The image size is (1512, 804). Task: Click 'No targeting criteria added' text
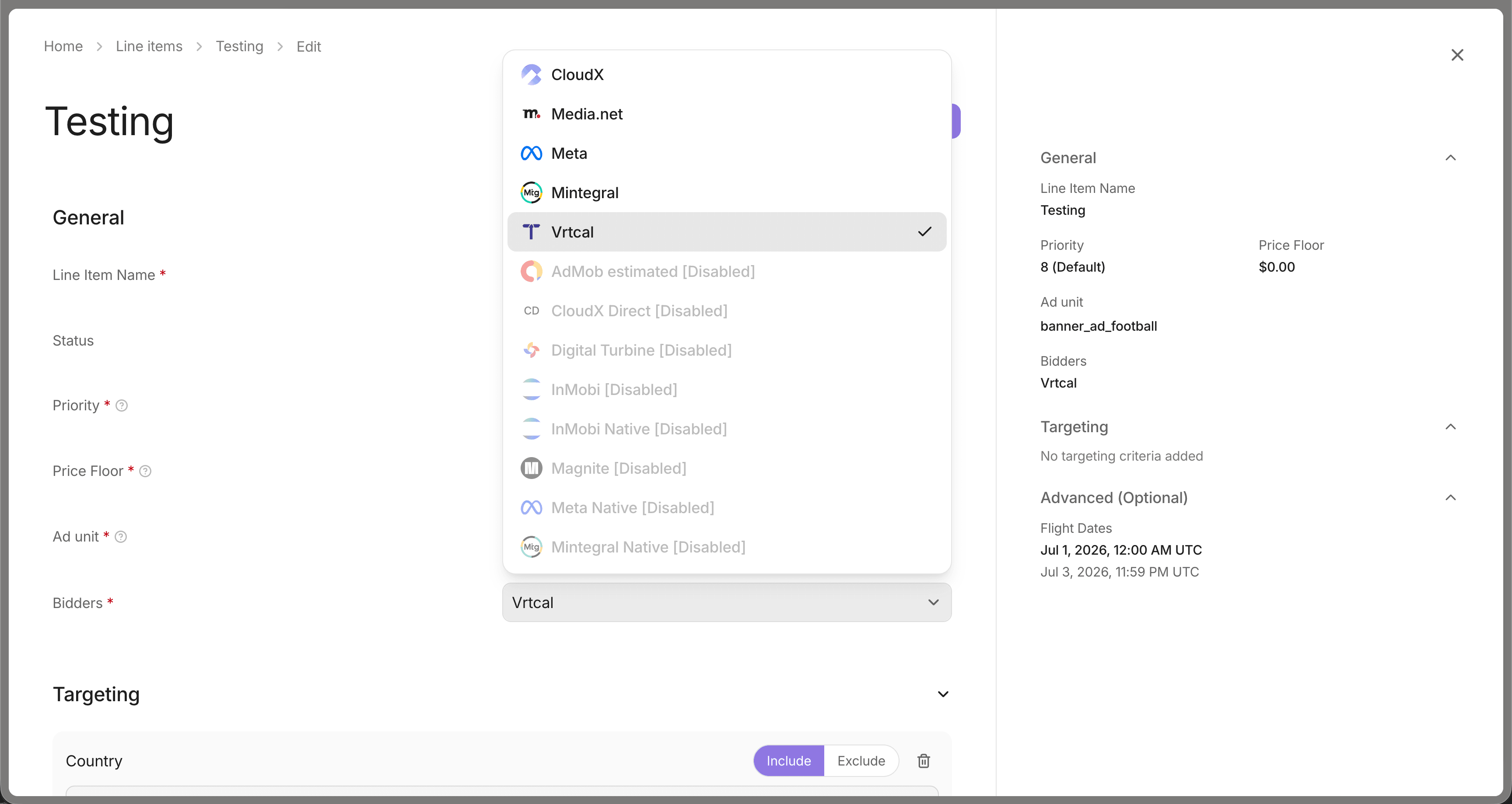[1121, 456]
